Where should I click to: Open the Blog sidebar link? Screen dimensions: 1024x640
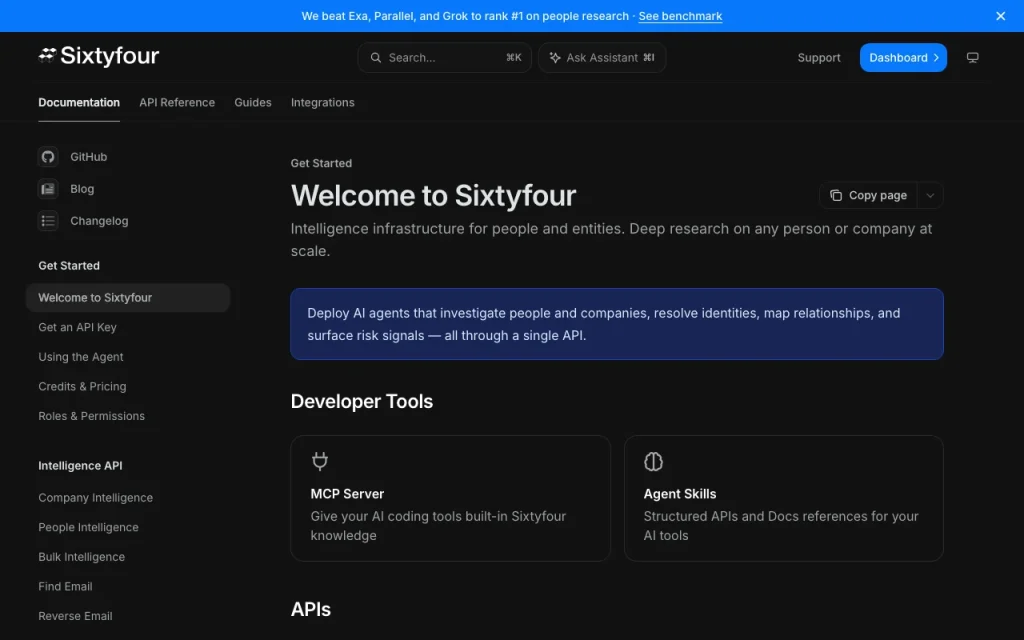coord(82,189)
